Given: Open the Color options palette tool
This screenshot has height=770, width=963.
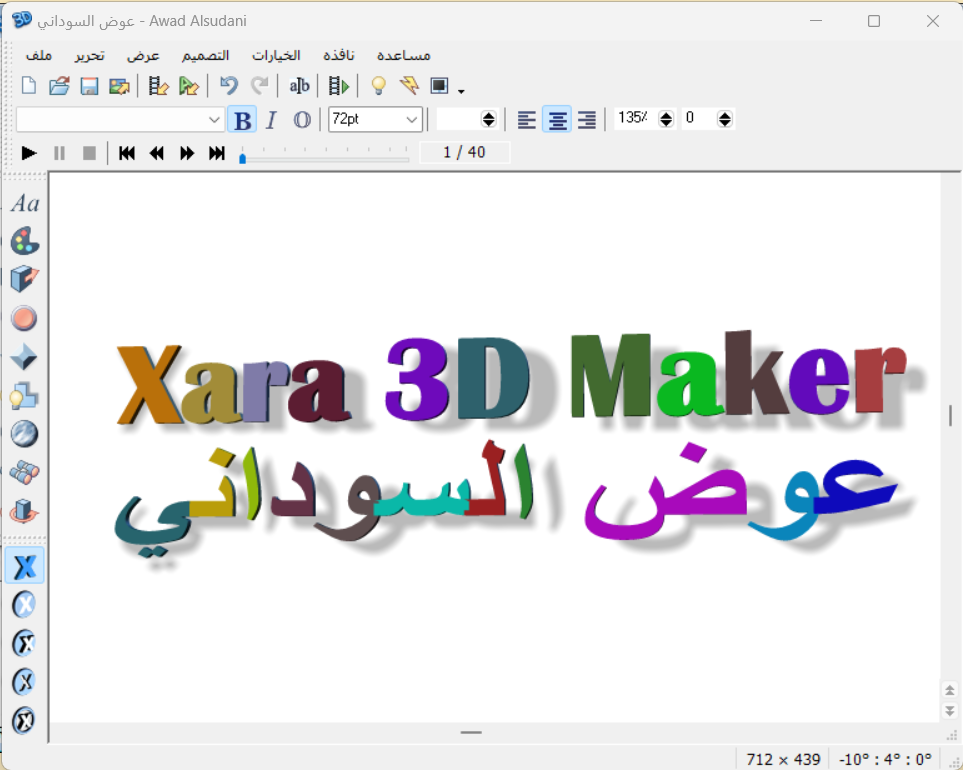Looking at the screenshot, I should [x=25, y=241].
